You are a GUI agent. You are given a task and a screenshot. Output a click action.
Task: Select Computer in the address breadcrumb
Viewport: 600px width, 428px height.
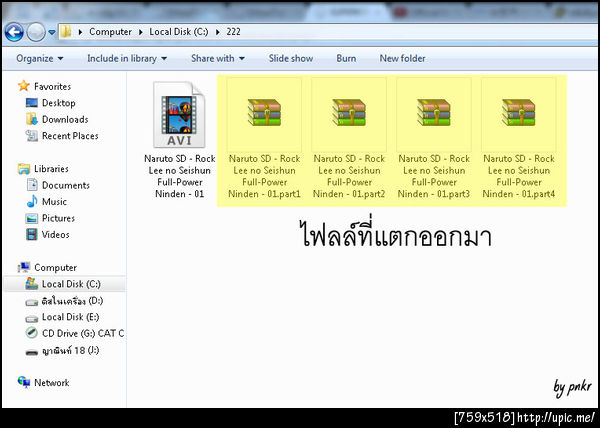tap(110, 32)
